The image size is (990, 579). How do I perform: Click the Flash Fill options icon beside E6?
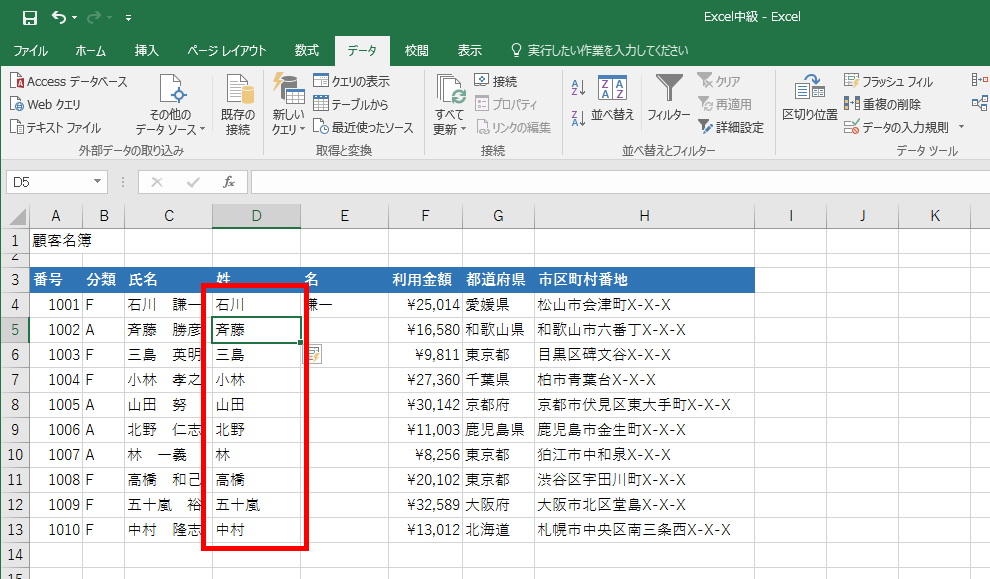pyautogui.click(x=314, y=353)
